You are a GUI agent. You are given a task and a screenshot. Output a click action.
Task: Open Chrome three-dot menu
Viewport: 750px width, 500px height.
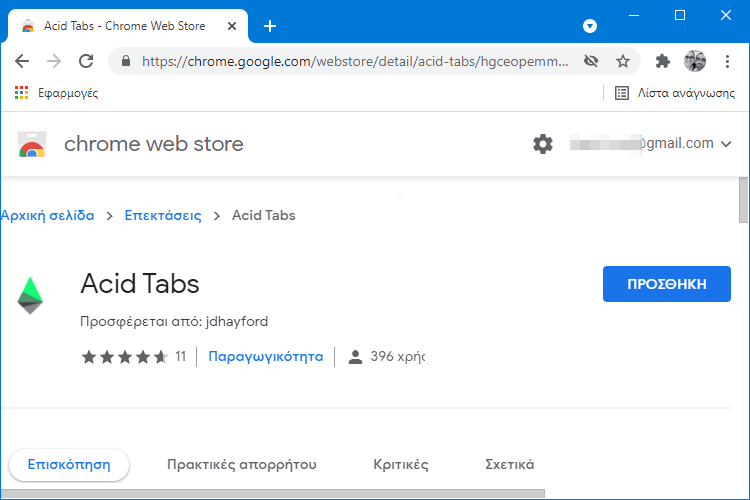[x=727, y=61]
